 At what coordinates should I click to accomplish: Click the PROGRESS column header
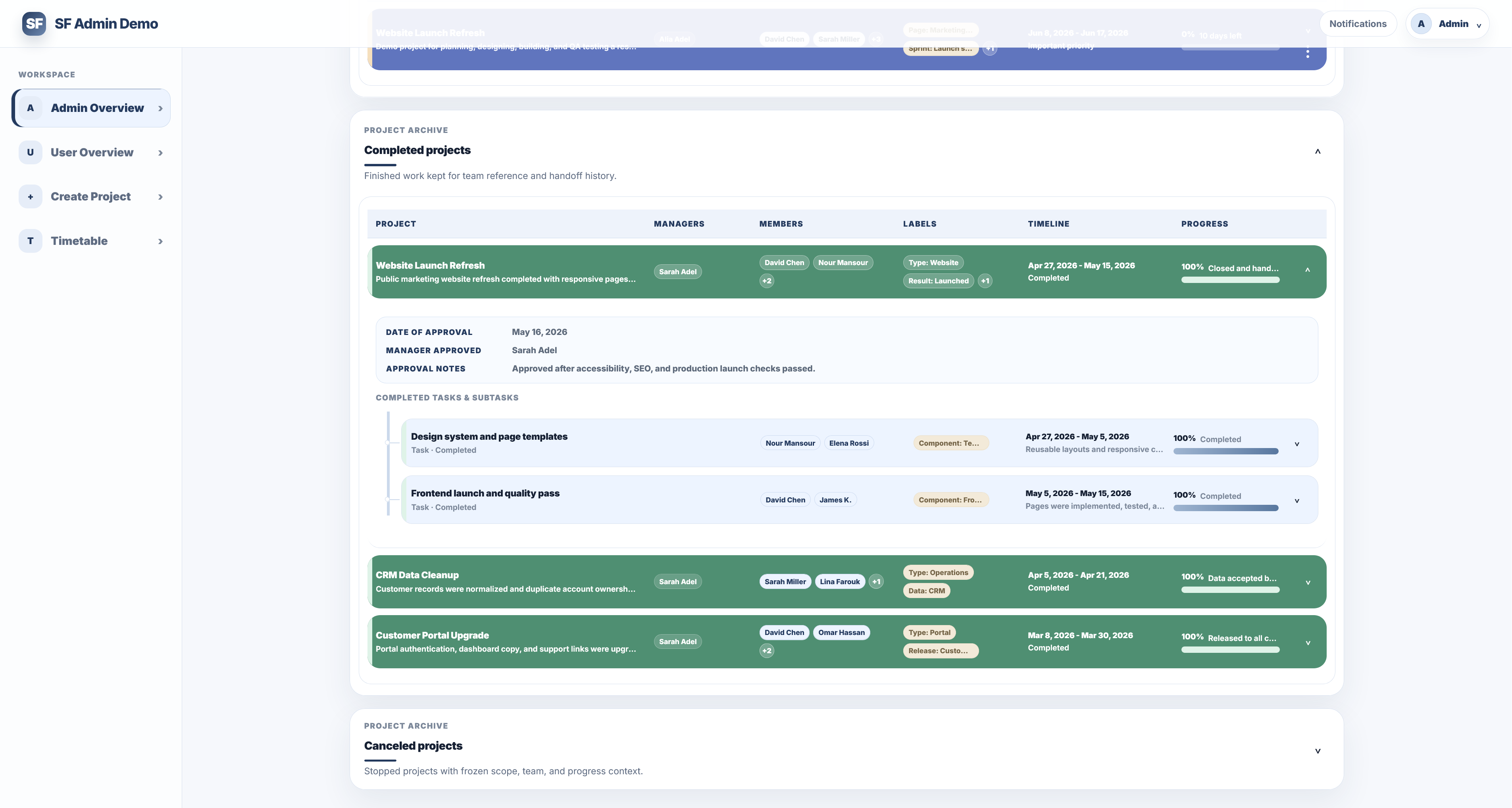(x=1204, y=224)
